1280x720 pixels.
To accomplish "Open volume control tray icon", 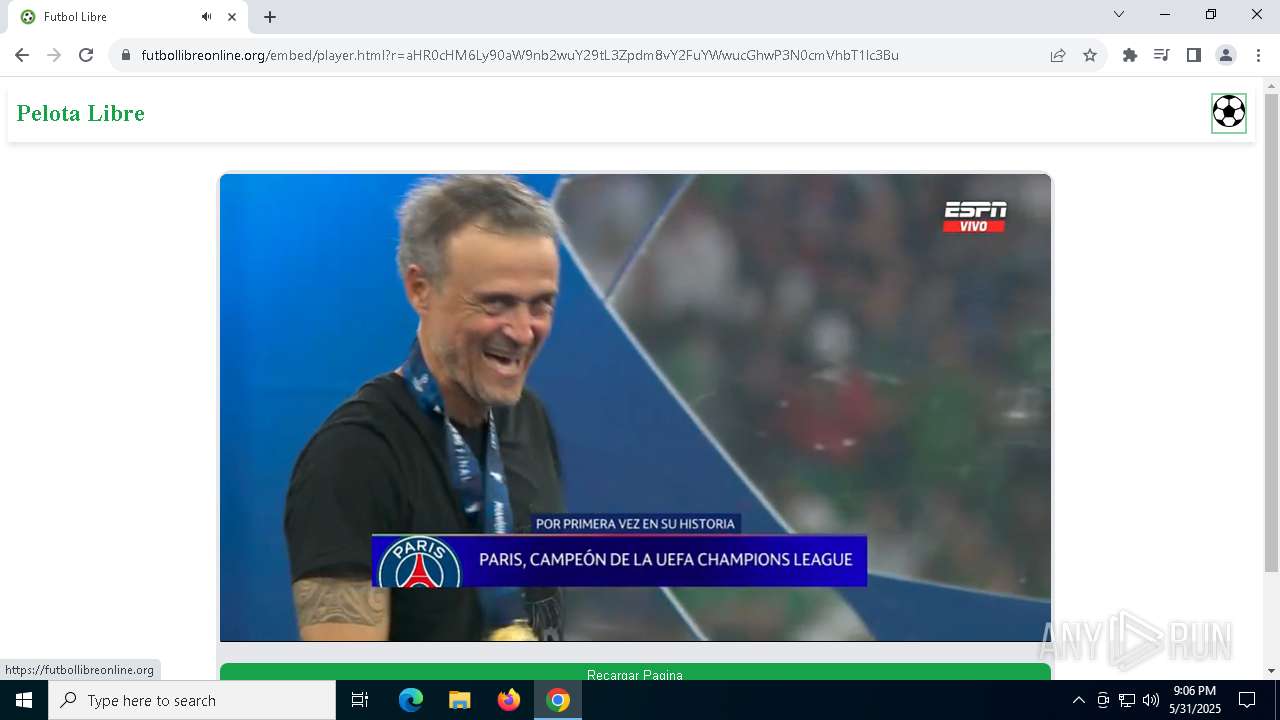I will [1151, 700].
